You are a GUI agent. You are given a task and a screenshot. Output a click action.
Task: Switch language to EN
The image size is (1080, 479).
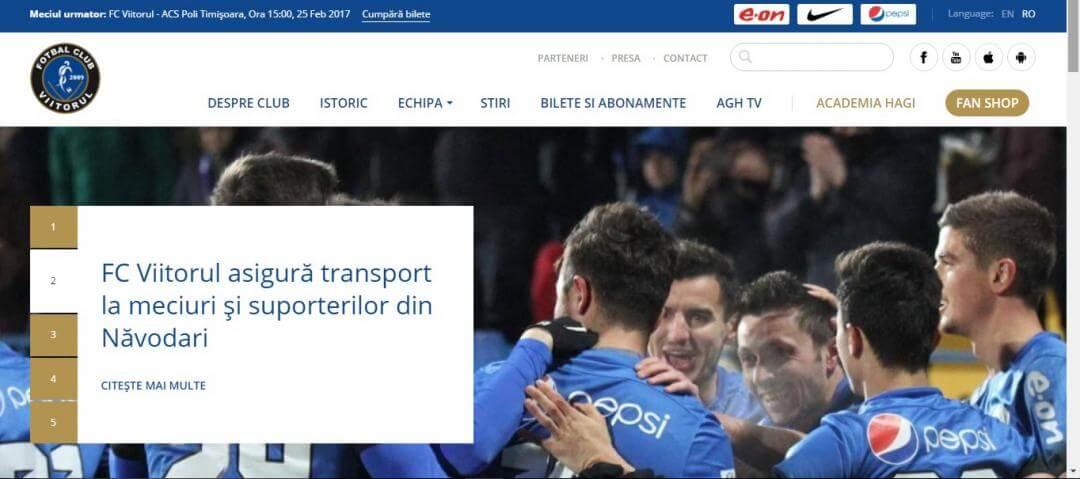tap(1007, 14)
